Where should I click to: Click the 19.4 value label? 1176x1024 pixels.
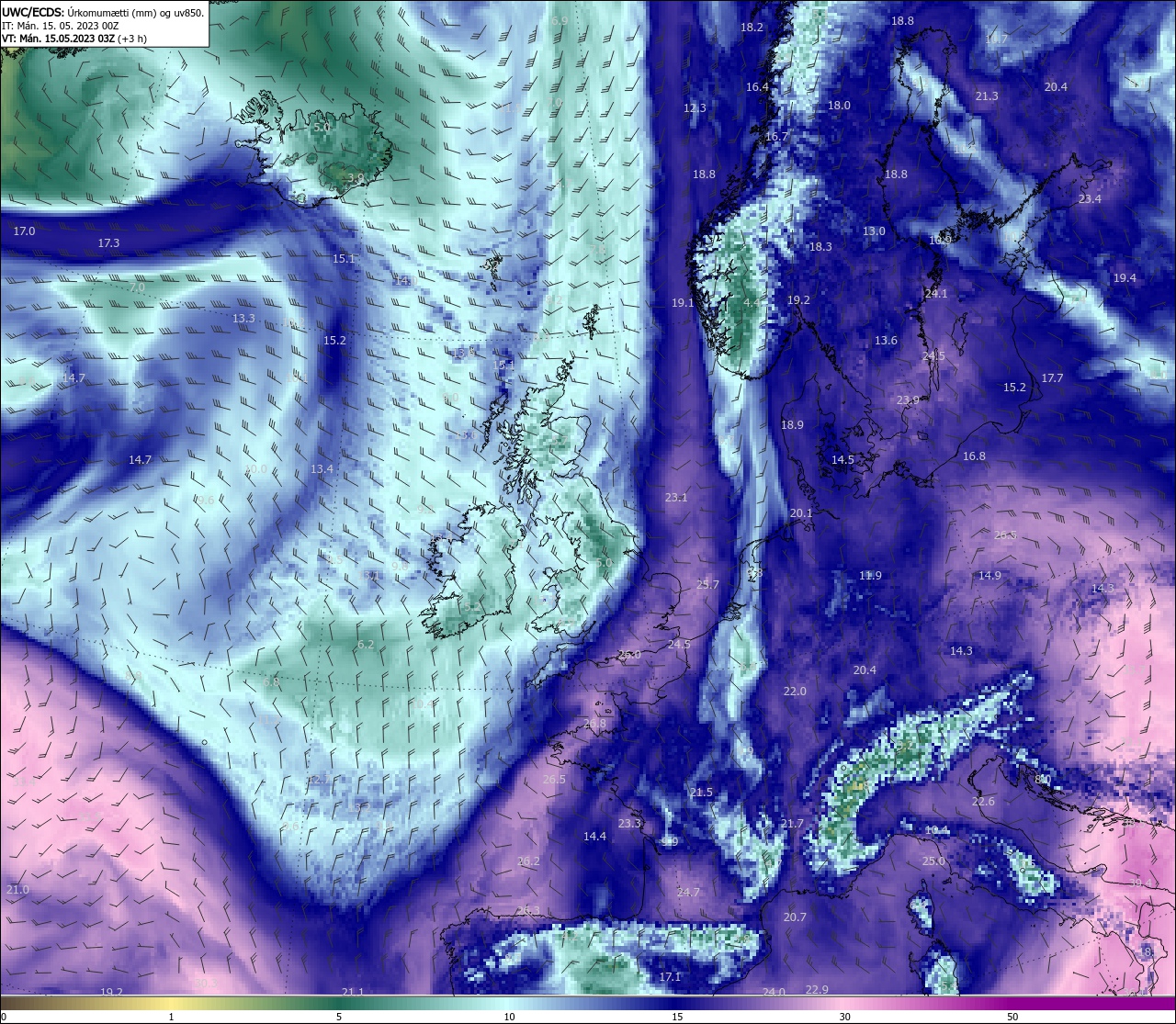(x=1125, y=278)
